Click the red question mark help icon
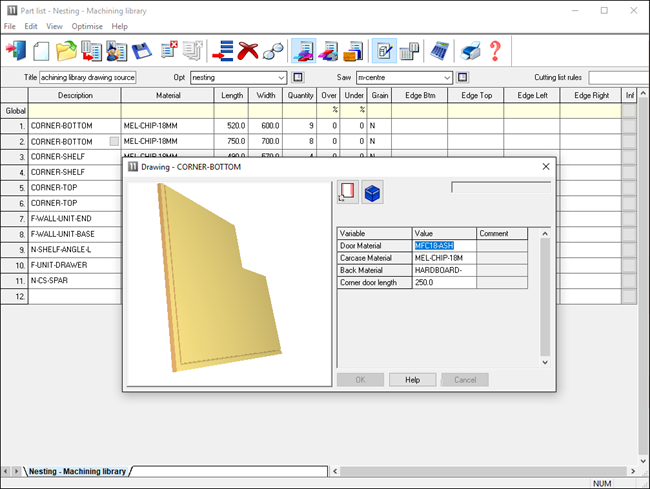 pos(494,50)
